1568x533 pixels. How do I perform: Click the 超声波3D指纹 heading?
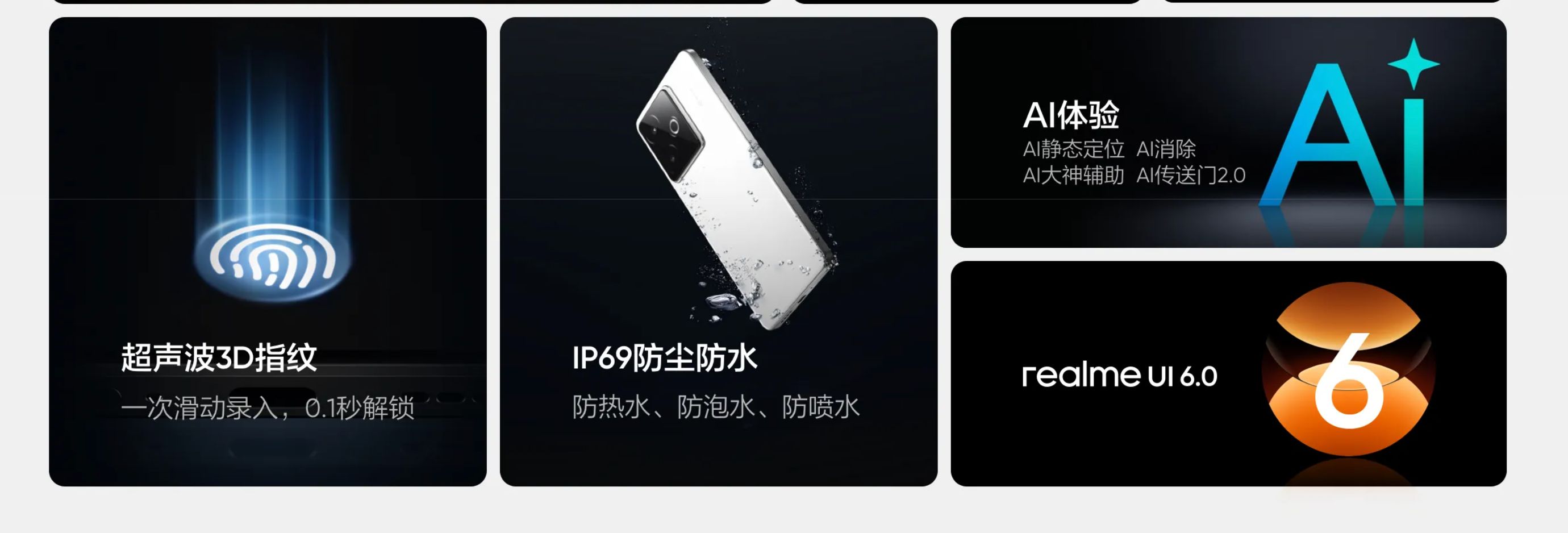pyautogui.click(x=219, y=357)
